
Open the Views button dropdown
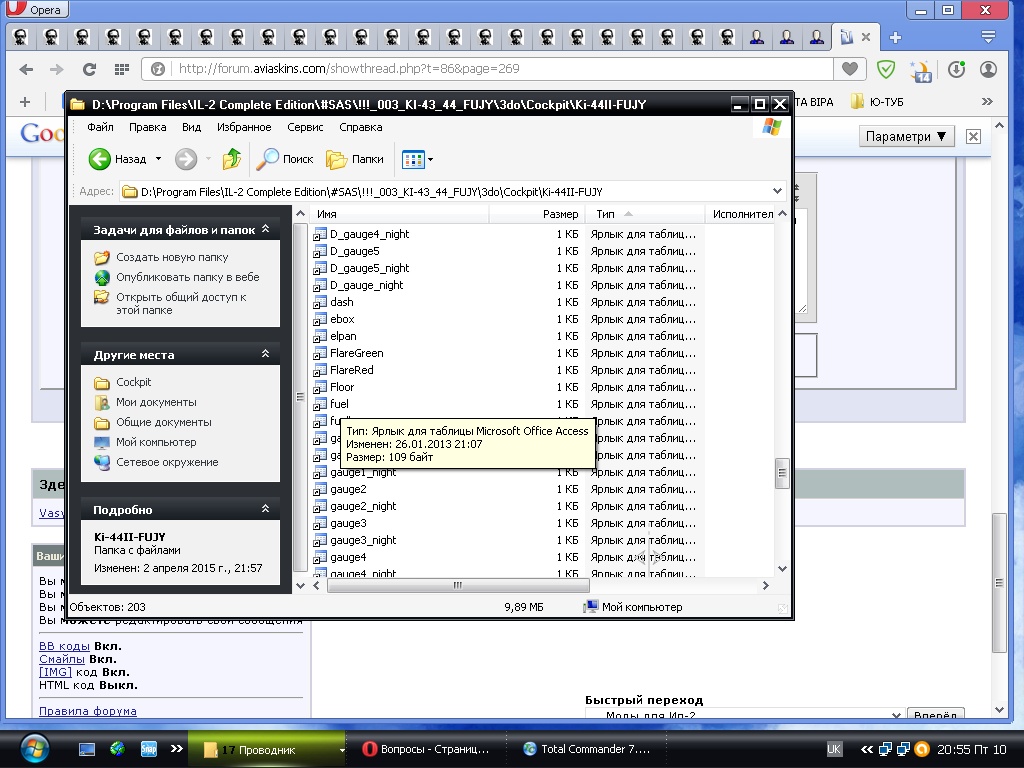click(431, 159)
